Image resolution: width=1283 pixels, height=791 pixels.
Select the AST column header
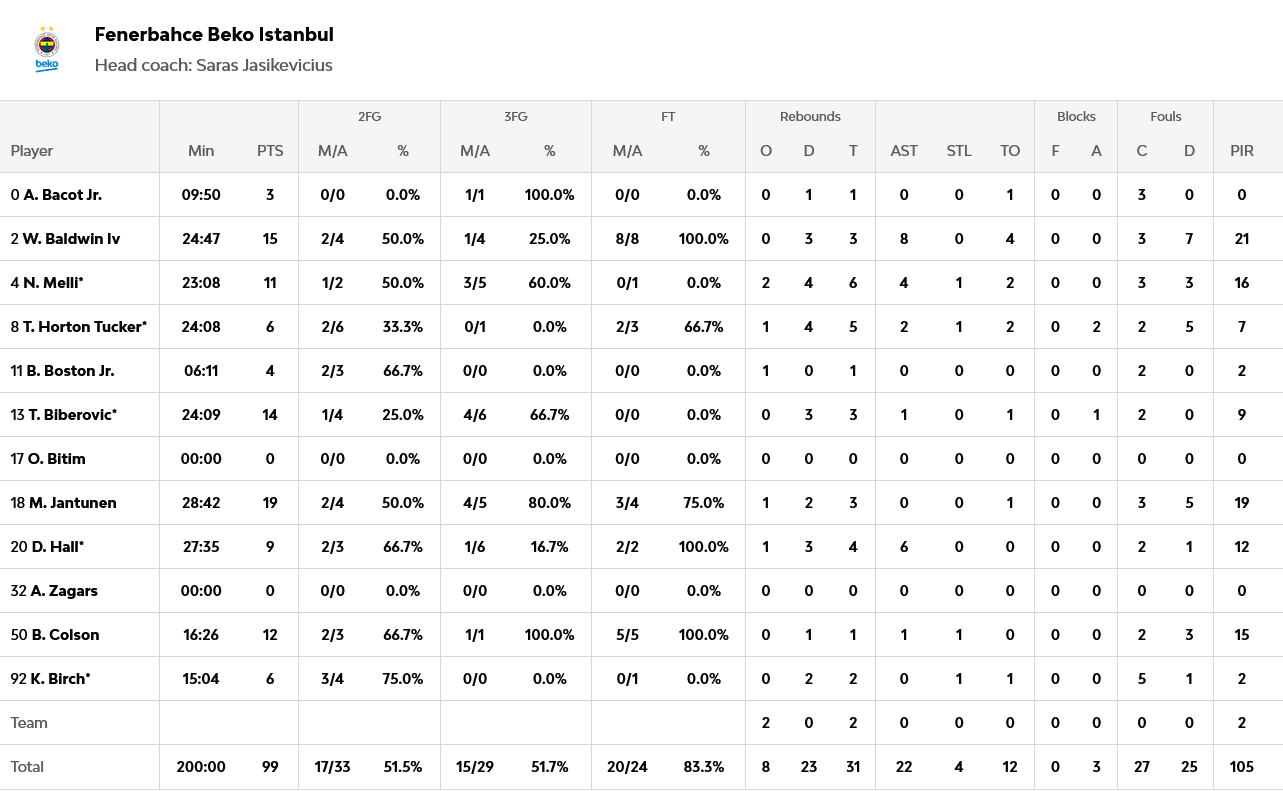[x=904, y=151]
